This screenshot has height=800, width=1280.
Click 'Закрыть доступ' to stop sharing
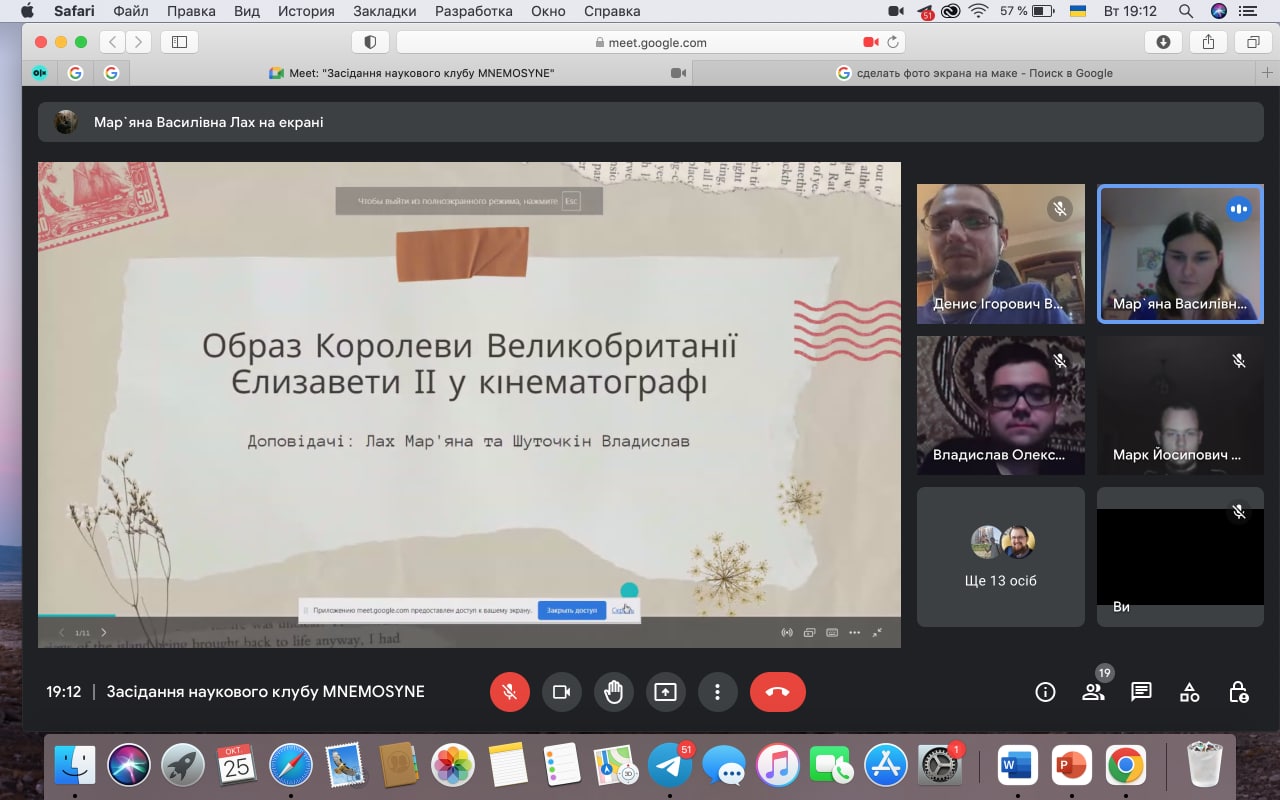pos(572,610)
